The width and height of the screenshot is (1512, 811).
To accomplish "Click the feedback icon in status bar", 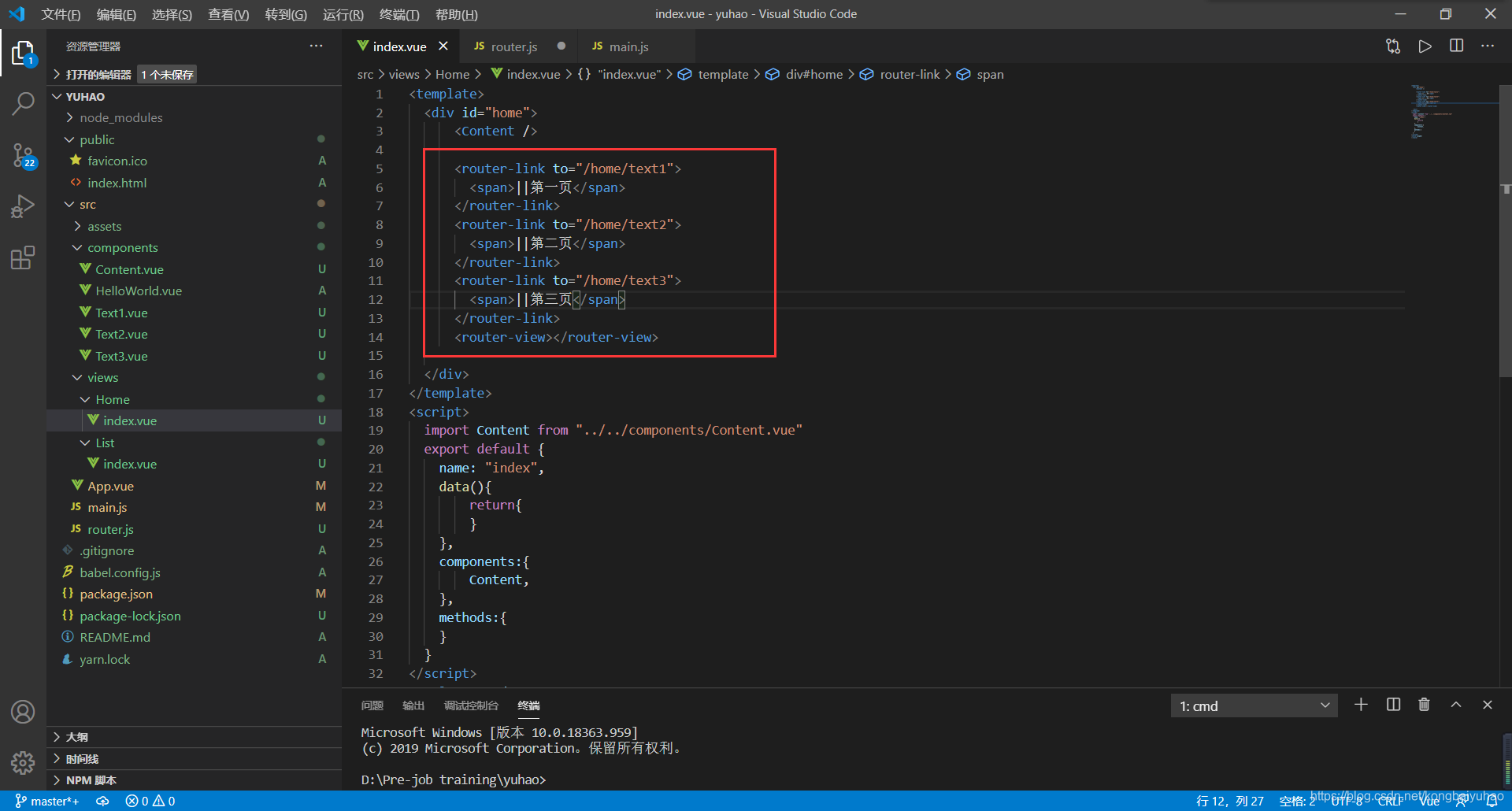I will (x=1462, y=801).
